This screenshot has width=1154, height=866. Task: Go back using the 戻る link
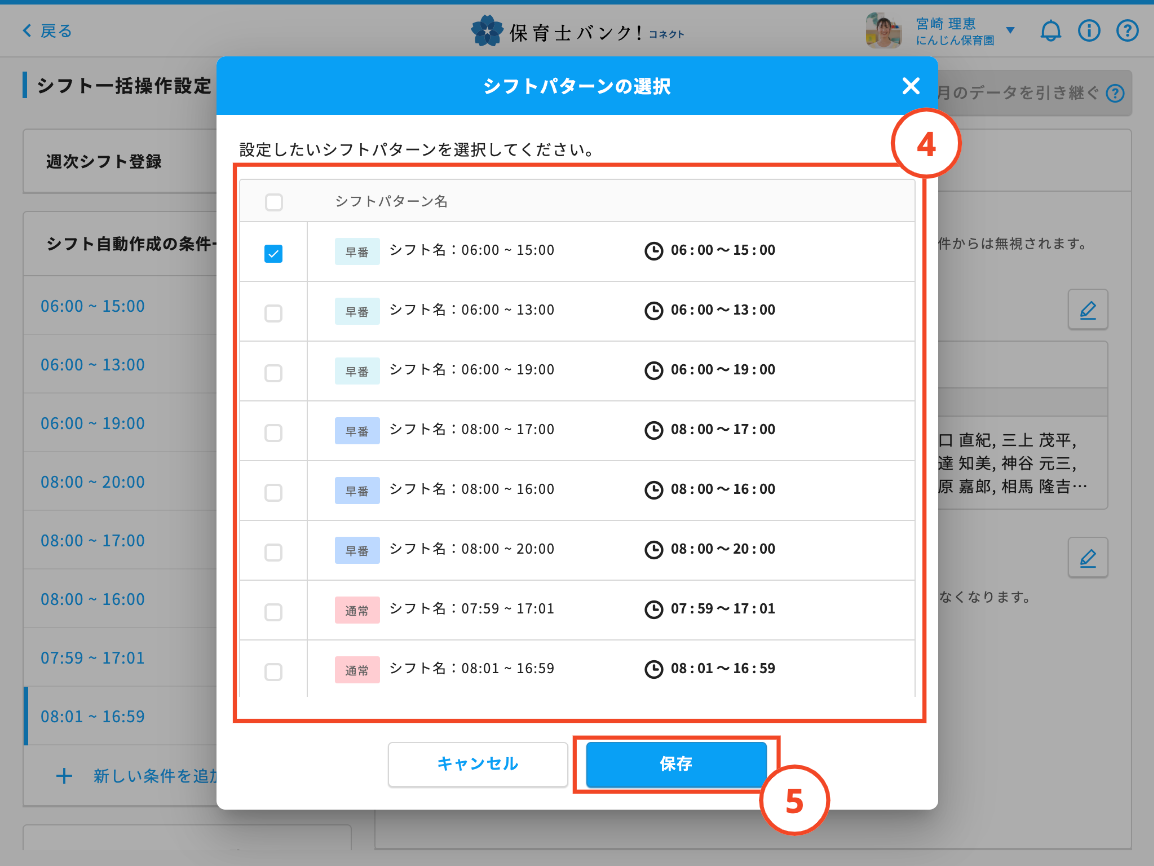tap(47, 31)
